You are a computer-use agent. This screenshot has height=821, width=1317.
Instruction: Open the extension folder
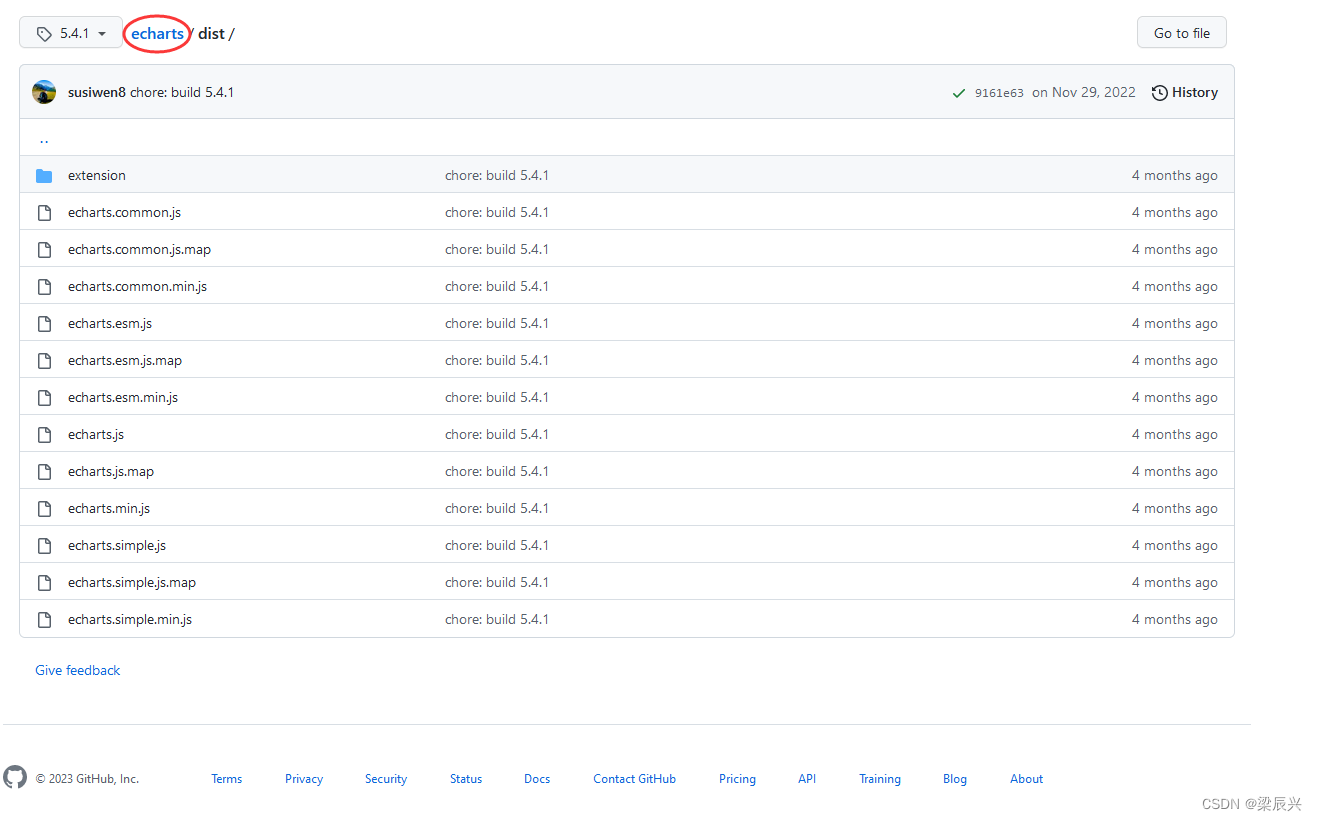(x=97, y=175)
